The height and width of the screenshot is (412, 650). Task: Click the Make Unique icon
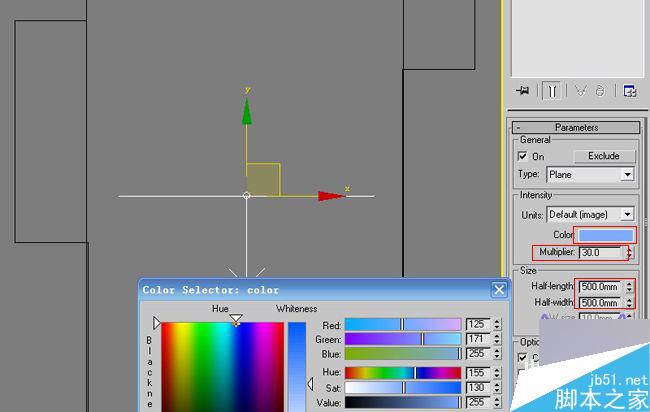pos(581,90)
